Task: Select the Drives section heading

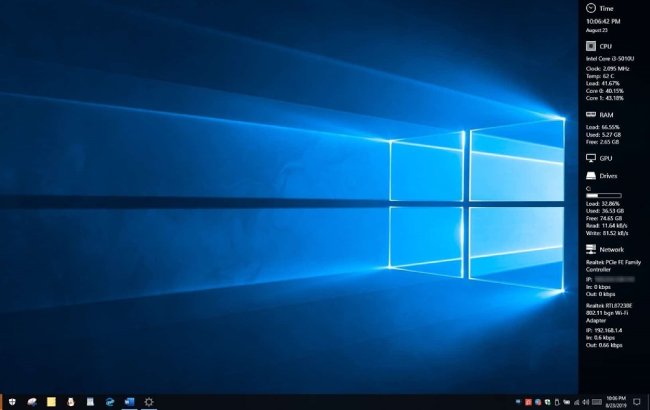Action: click(x=608, y=176)
